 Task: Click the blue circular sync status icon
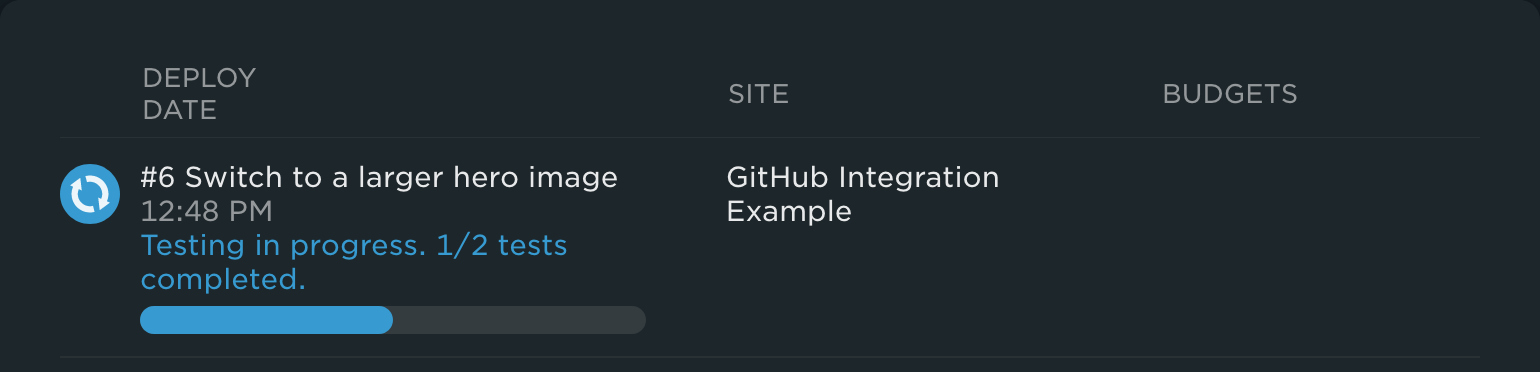pos(90,194)
